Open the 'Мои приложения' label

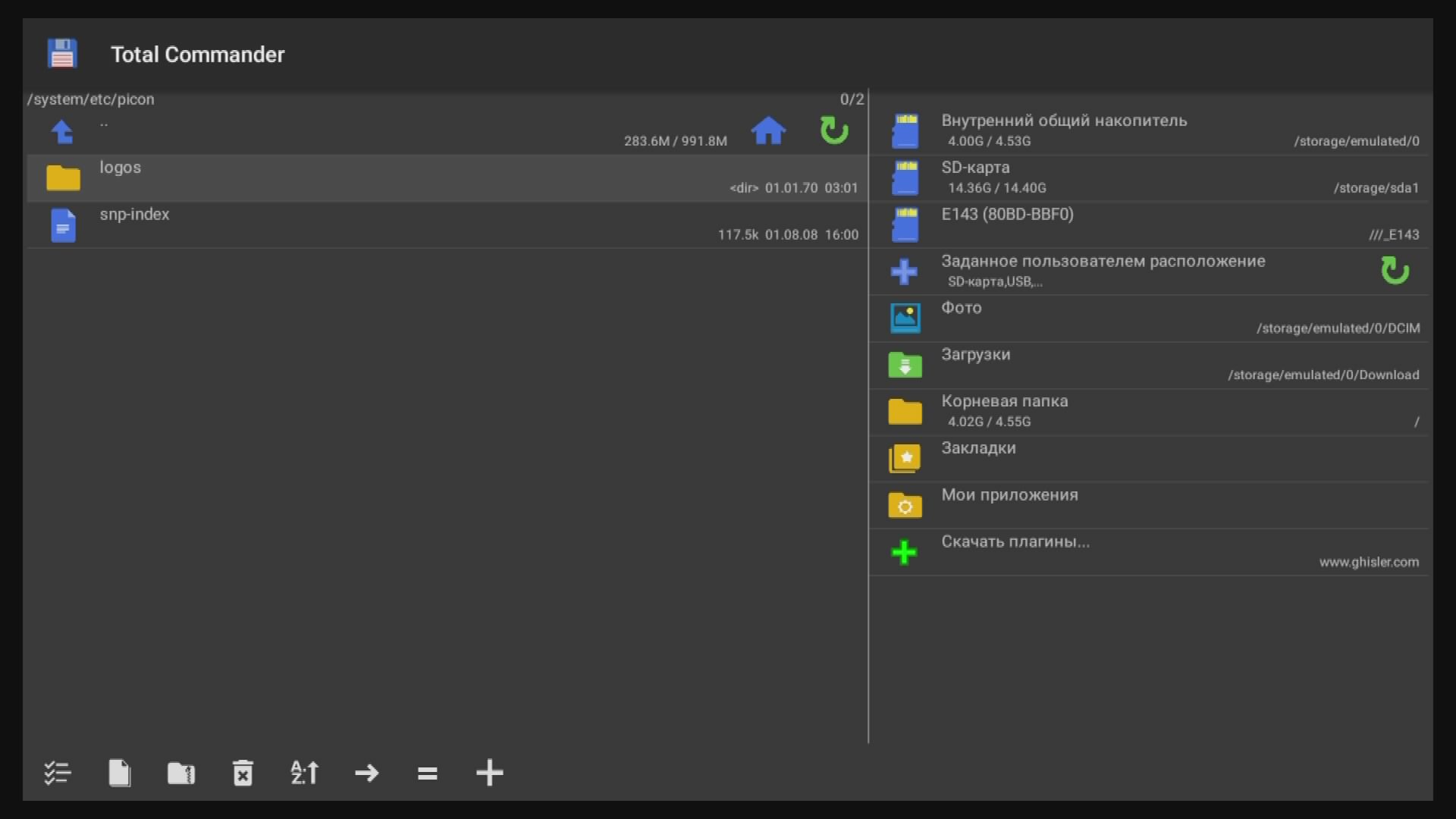(1010, 495)
